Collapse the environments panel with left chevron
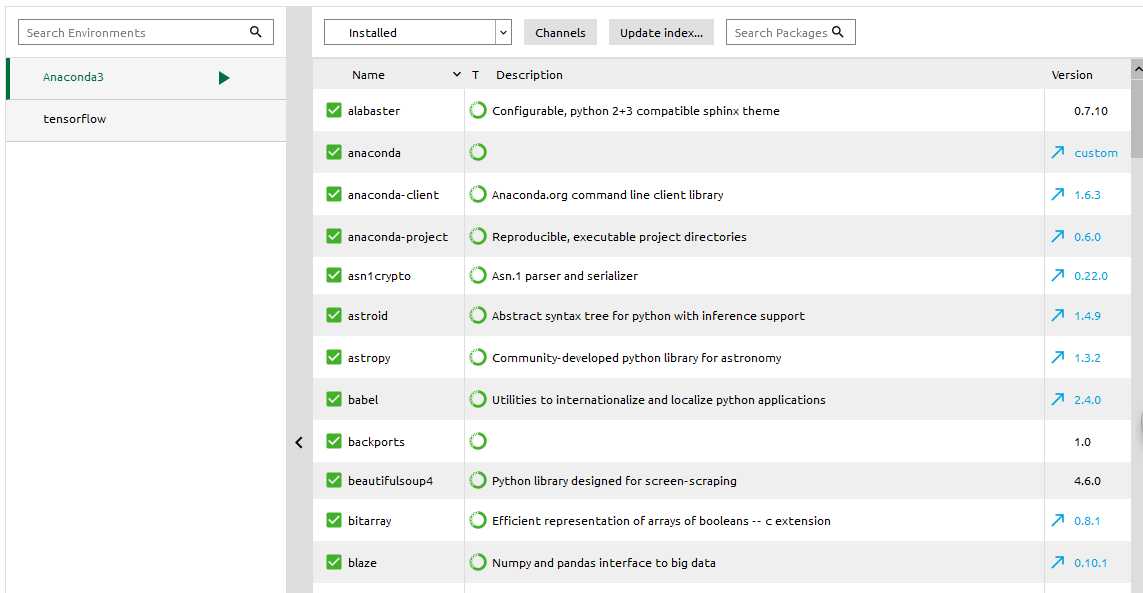1143x593 pixels. pyautogui.click(x=299, y=442)
